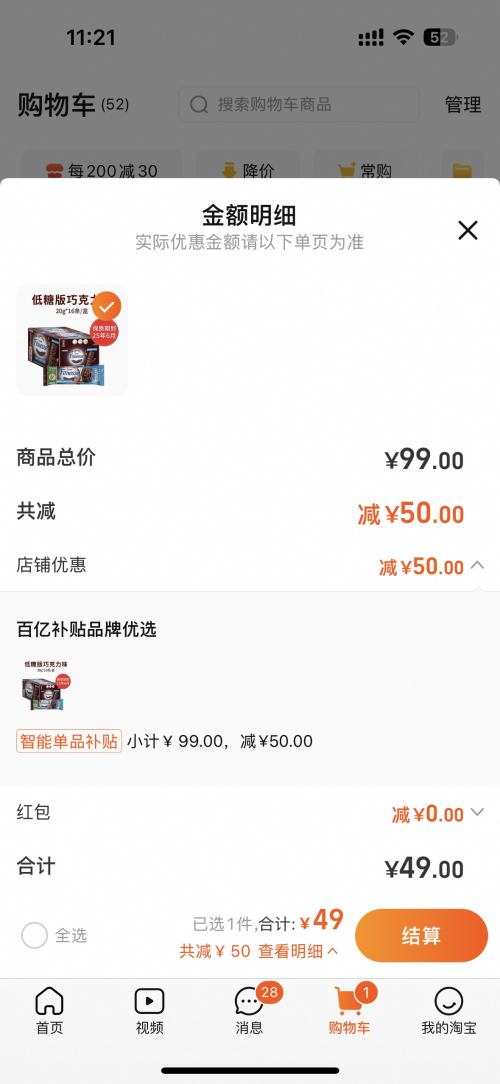Toggle the 全选 select-all circle
This screenshot has height=1084, width=500.
coord(35,935)
